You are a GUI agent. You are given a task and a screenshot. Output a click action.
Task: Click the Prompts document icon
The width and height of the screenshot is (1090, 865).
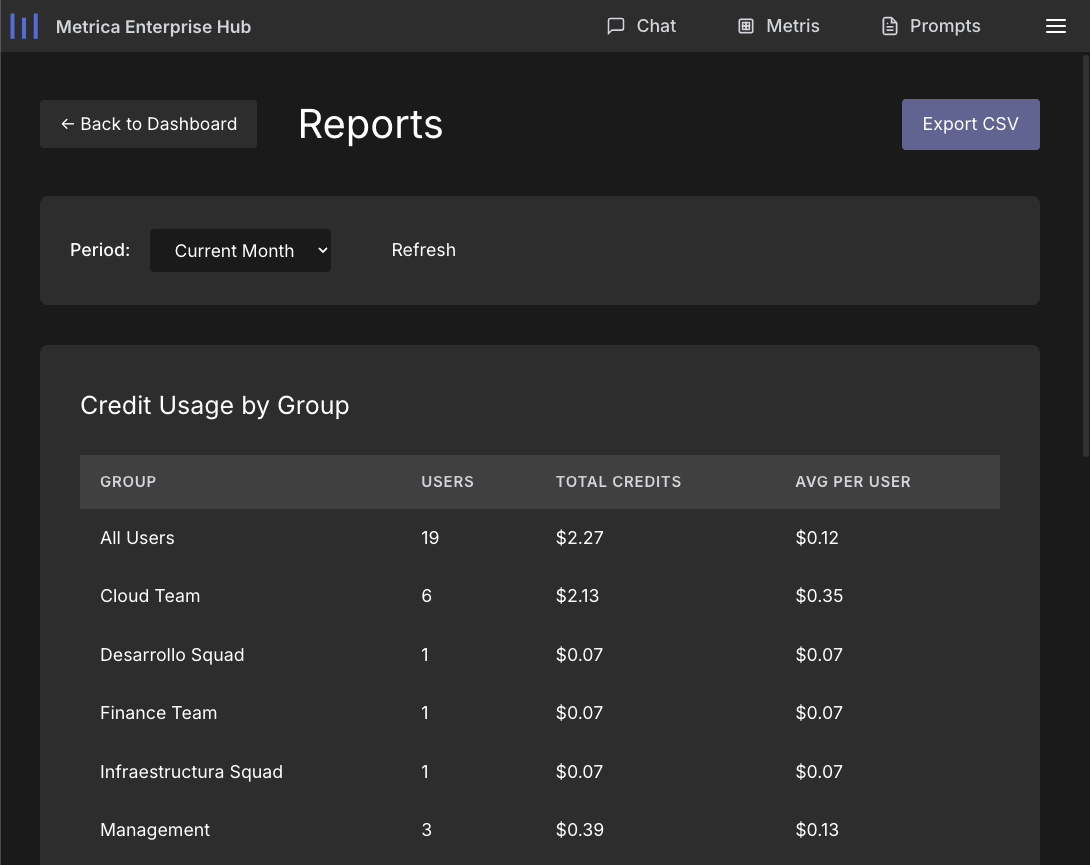890,26
